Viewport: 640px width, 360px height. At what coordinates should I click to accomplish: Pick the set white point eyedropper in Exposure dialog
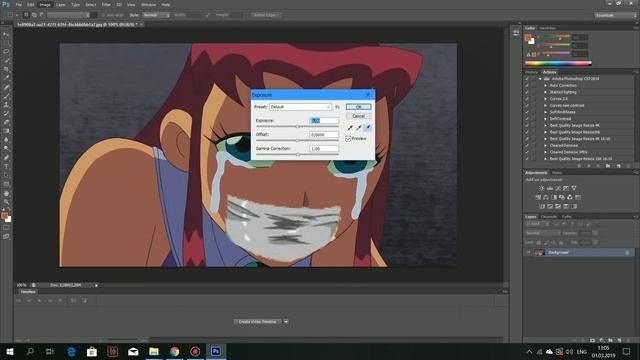tap(368, 128)
